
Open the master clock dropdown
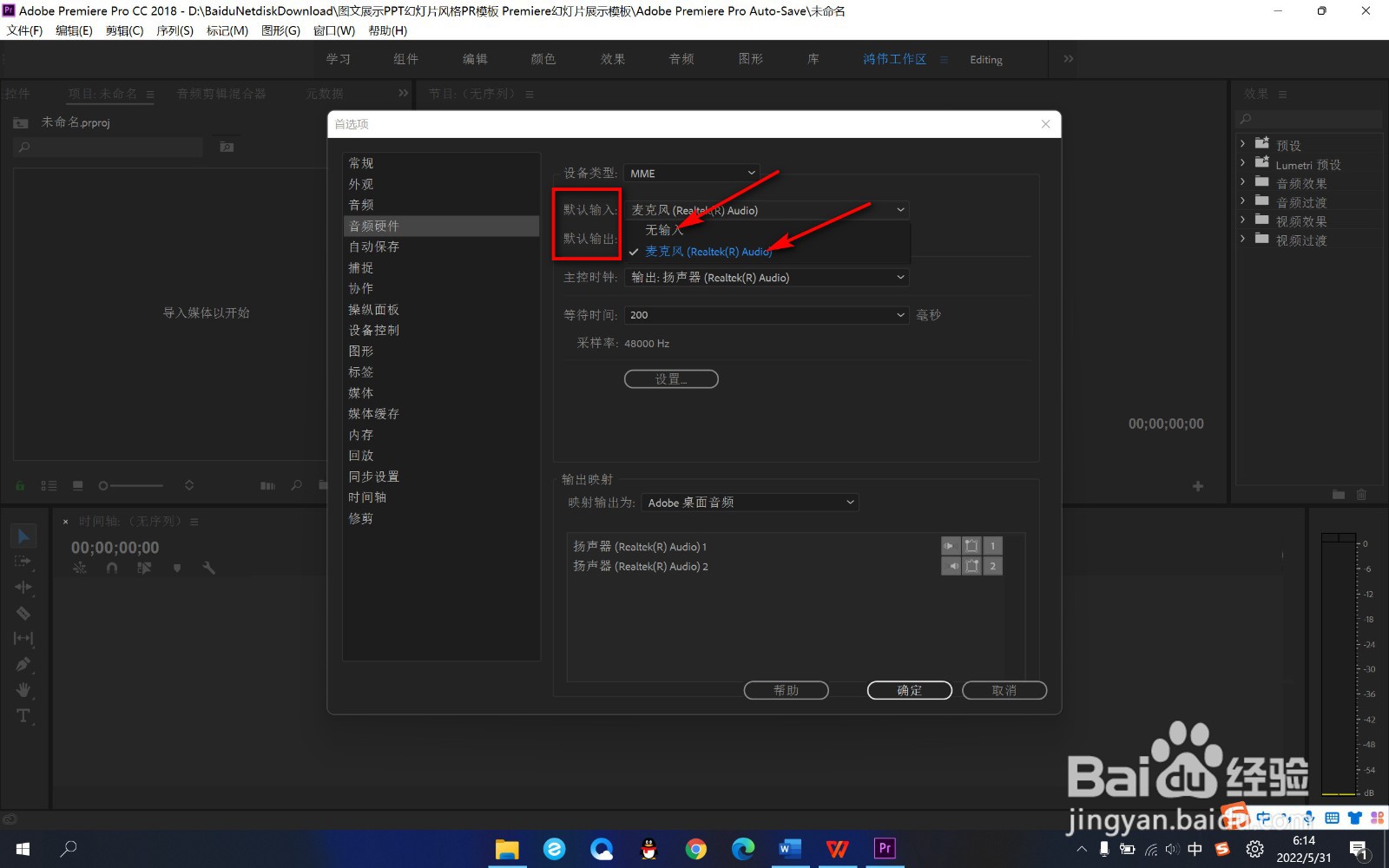click(x=767, y=278)
